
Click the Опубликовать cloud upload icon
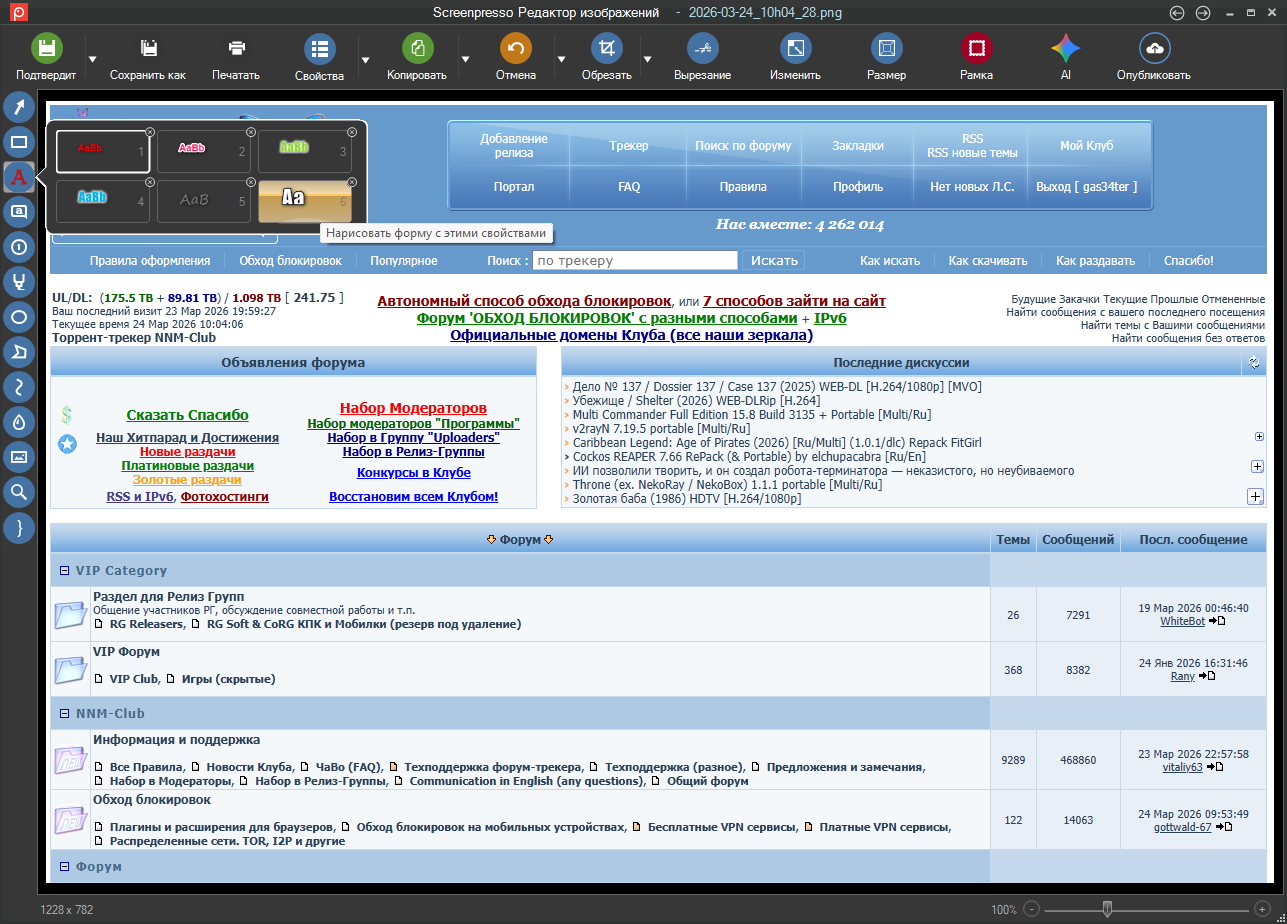pos(1154,48)
